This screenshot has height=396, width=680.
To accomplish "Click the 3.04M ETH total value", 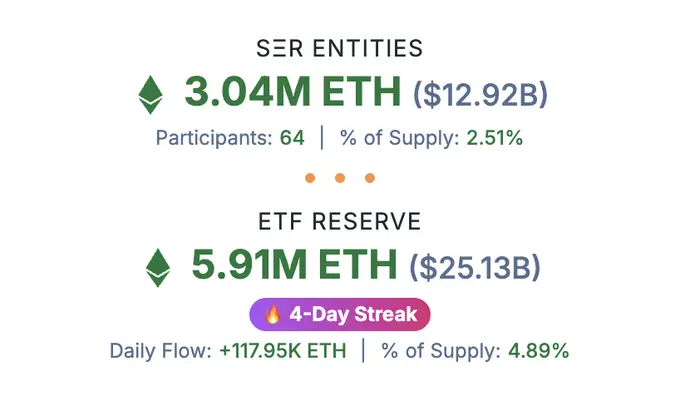I will pos(293,92).
